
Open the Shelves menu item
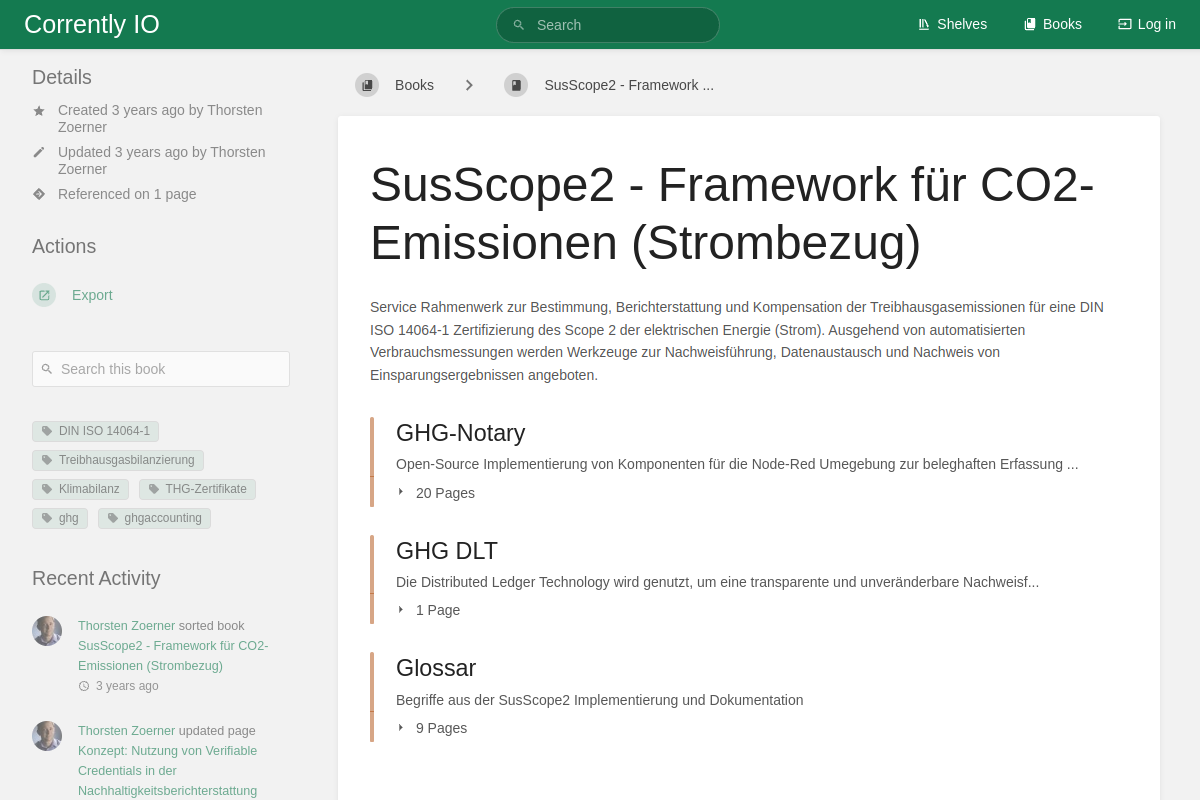[x=952, y=24]
